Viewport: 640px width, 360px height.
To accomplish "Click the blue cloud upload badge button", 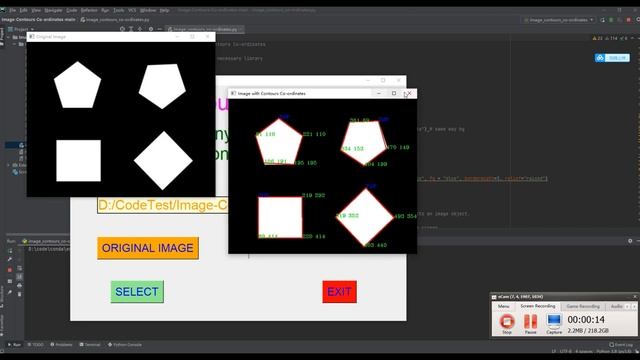I will [x=612, y=58].
